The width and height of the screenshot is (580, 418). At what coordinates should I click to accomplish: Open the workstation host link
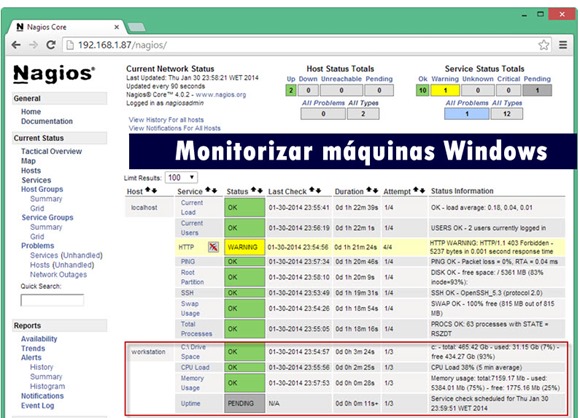point(148,352)
